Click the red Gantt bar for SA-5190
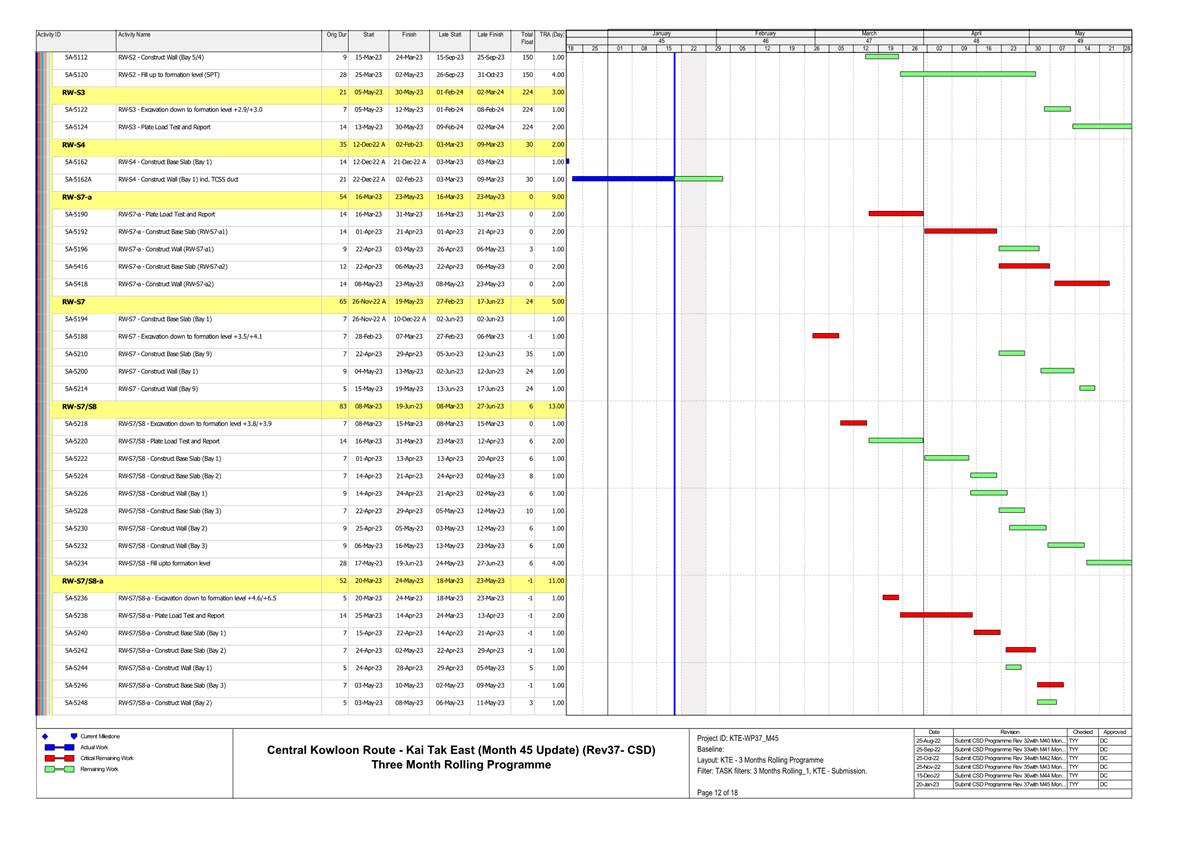The image size is (1200, 850). 895,214
